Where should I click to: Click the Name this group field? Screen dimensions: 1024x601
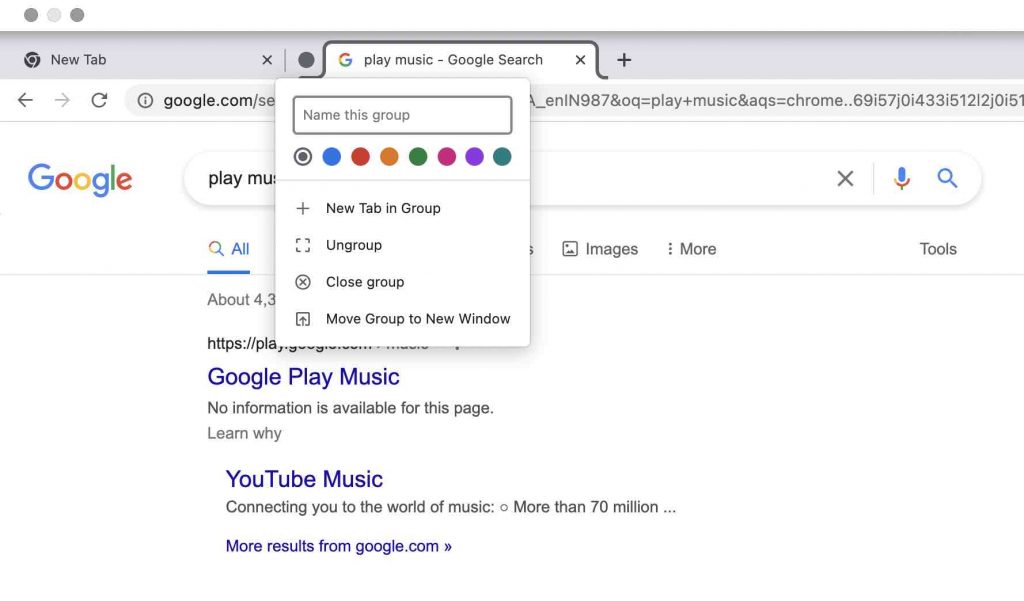click(402, 115)
